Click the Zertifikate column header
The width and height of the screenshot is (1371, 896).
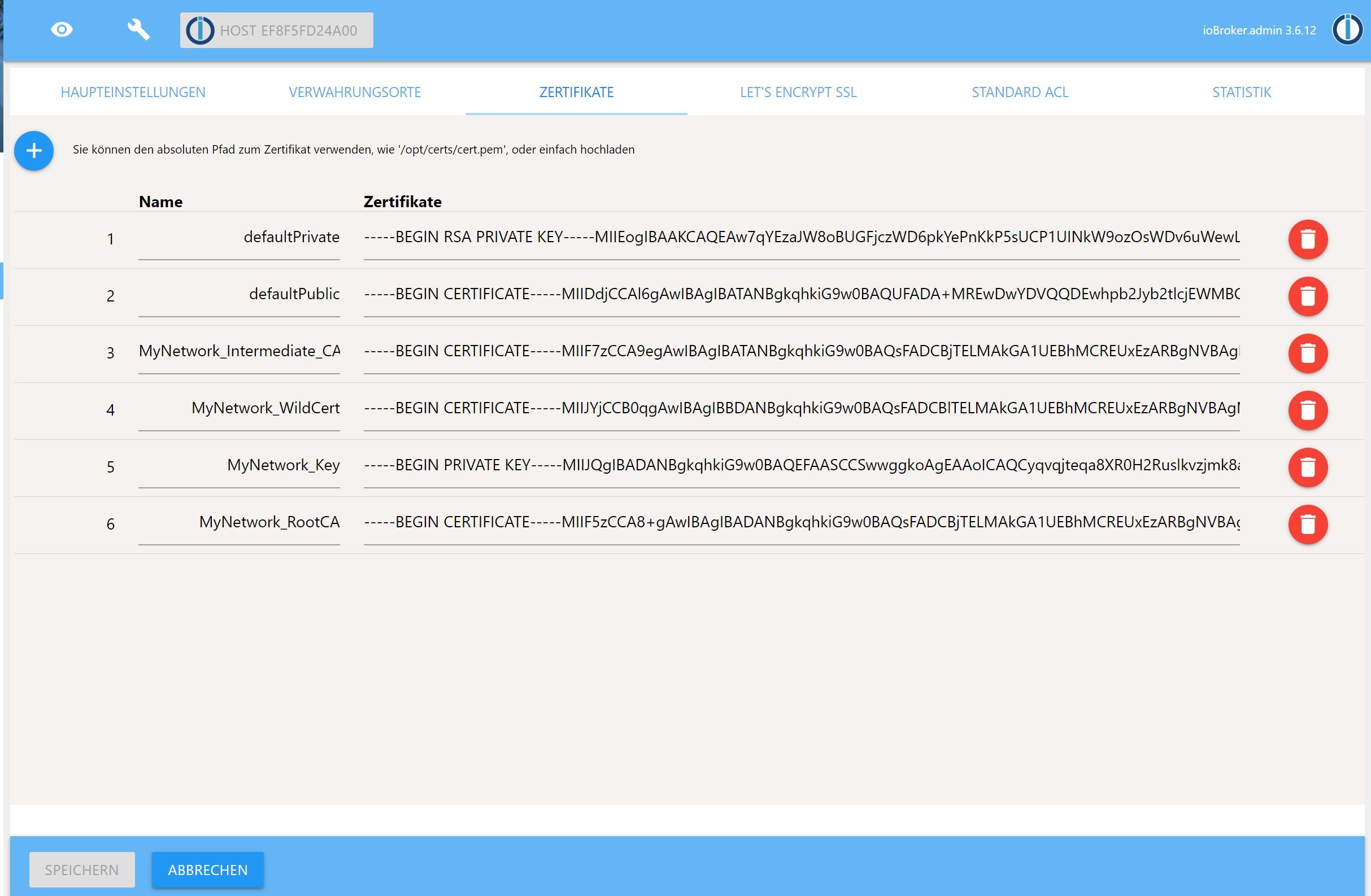coord(403,202)
